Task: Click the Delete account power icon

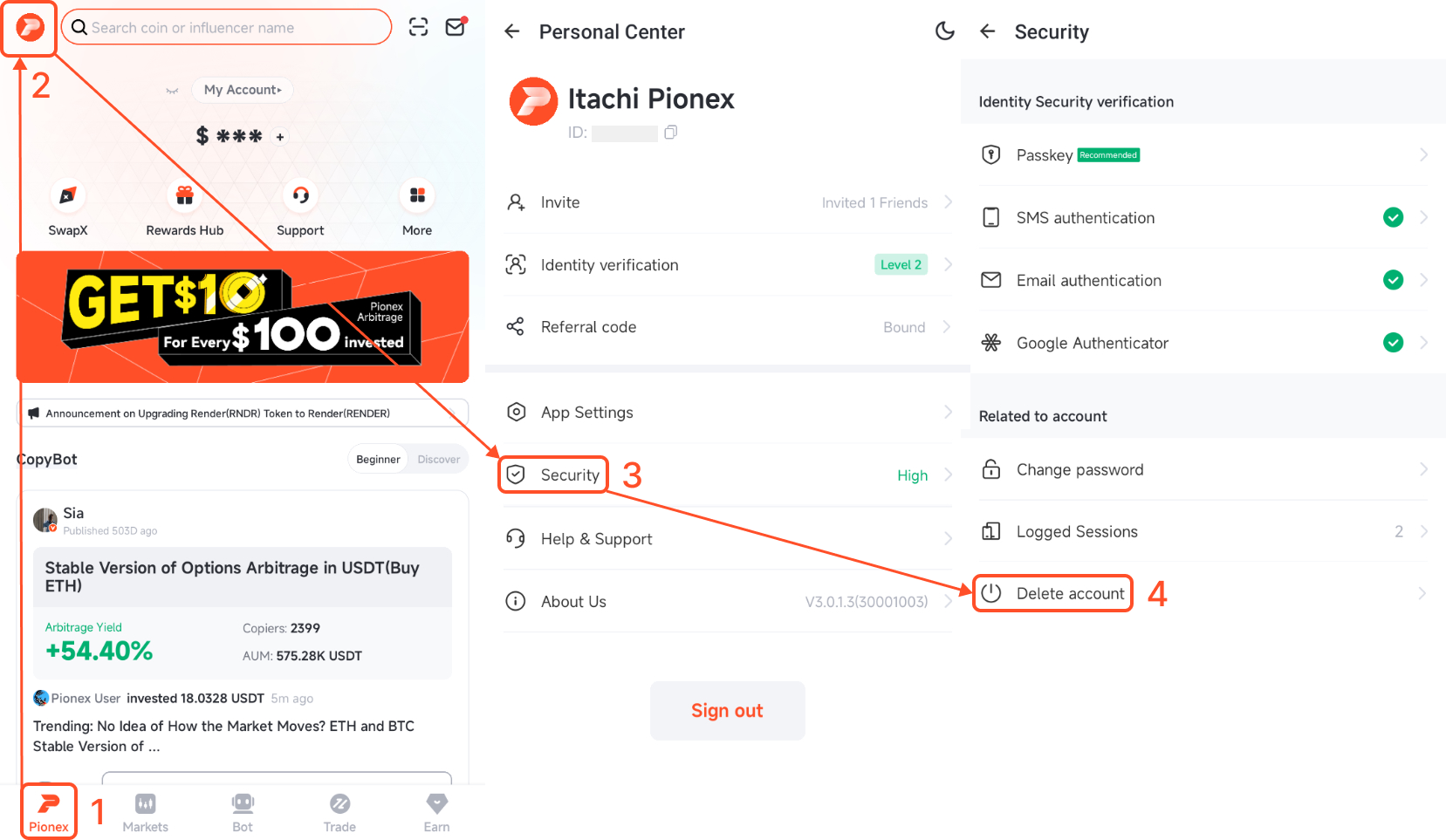Action: pos(991,593)
